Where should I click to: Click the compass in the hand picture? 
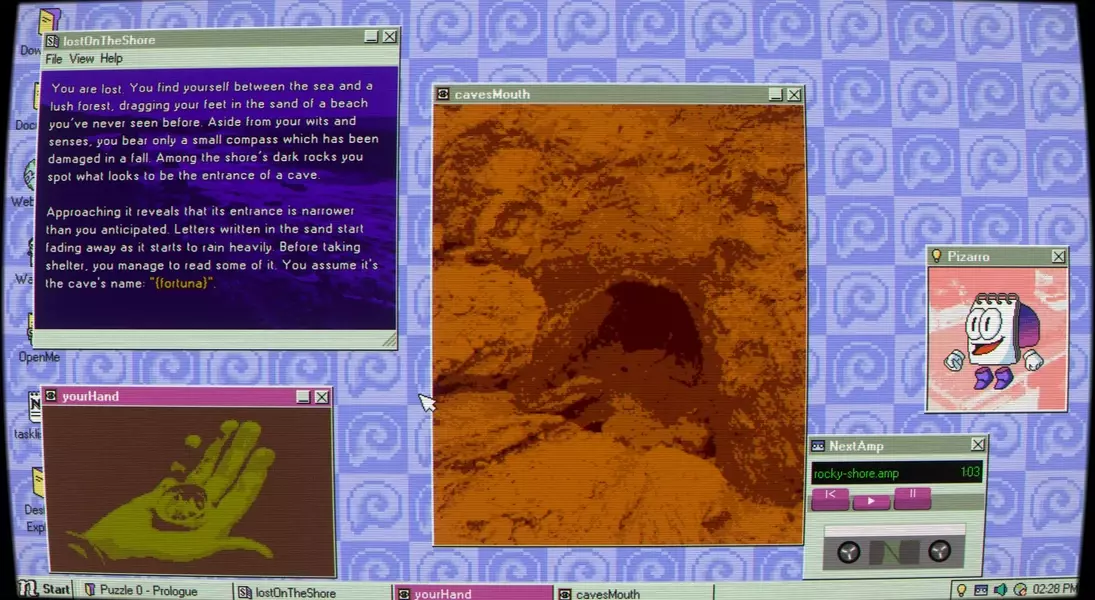[182, 504]
